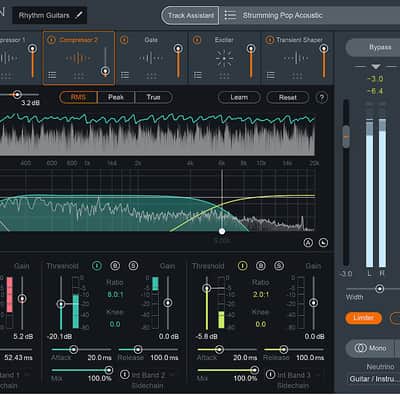Grab the Compressor 2 module drag handle dots
This screenshot has height=400, width=400.
[x=79, y=76]
